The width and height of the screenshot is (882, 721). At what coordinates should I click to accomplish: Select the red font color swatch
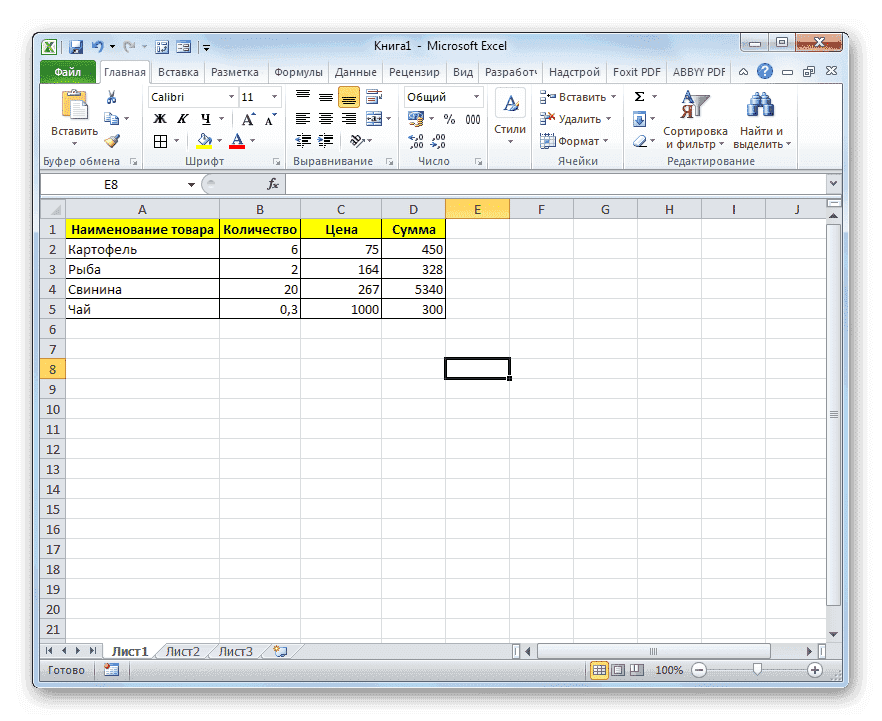pos(236,147)
